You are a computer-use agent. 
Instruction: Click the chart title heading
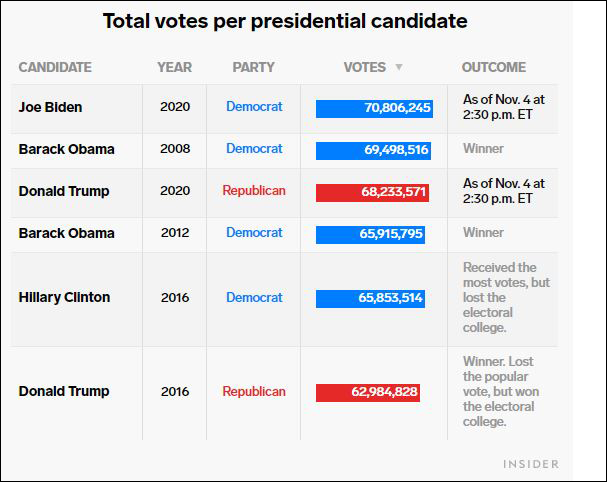[285, 21]
